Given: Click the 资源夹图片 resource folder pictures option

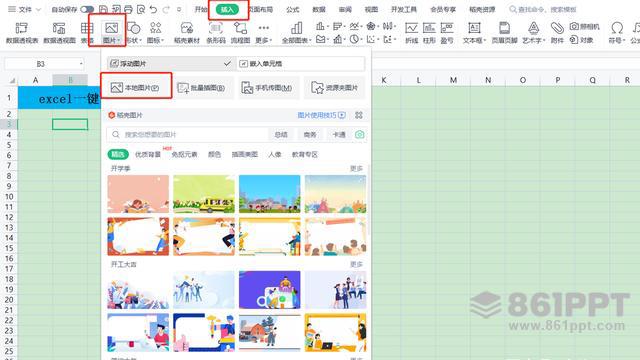Looking at the screenshot, I should (335, 88).
